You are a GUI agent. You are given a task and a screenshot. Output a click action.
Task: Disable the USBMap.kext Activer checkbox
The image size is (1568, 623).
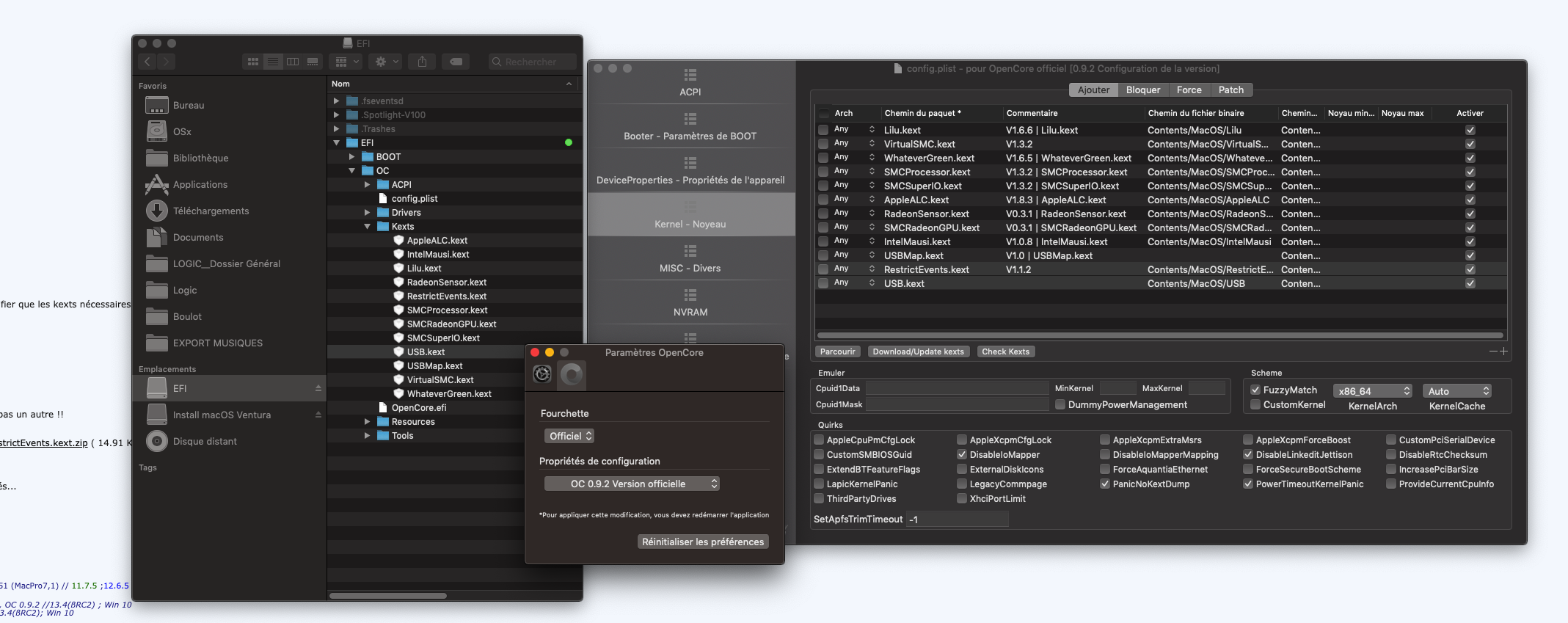[x=1470, y=256]
